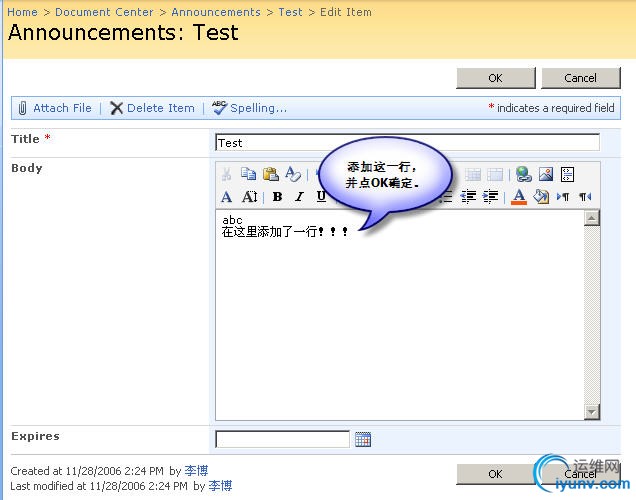
Task: Click the Paste clipboard icon
Action: coord(271,174)
